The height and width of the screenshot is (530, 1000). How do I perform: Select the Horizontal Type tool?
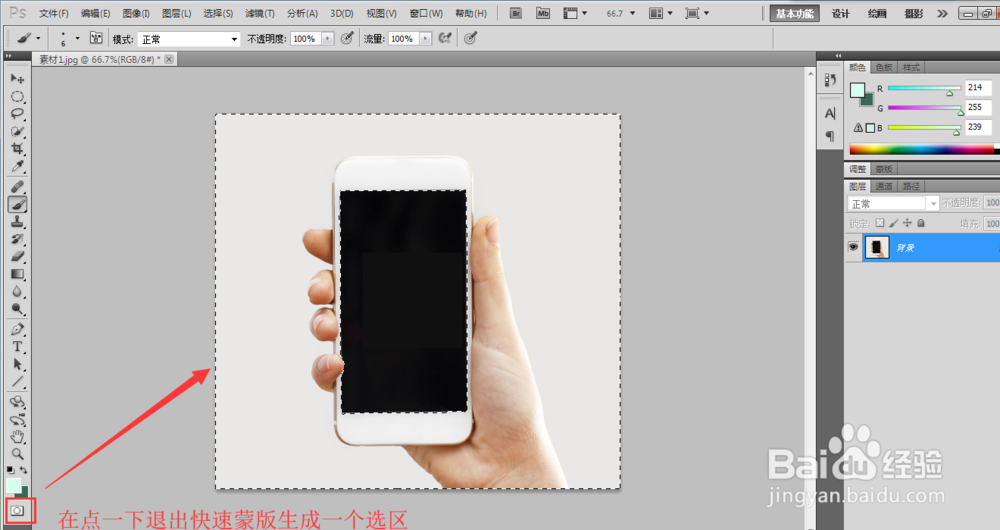(17, 347)
